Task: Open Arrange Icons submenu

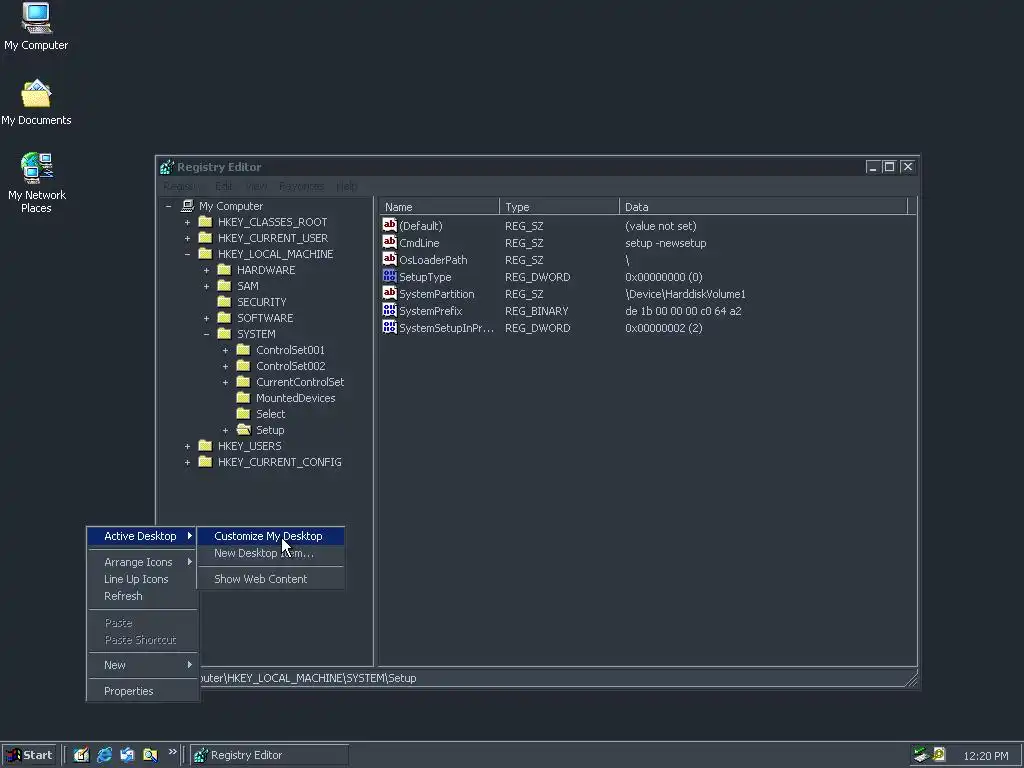Action: coord(142,562)
